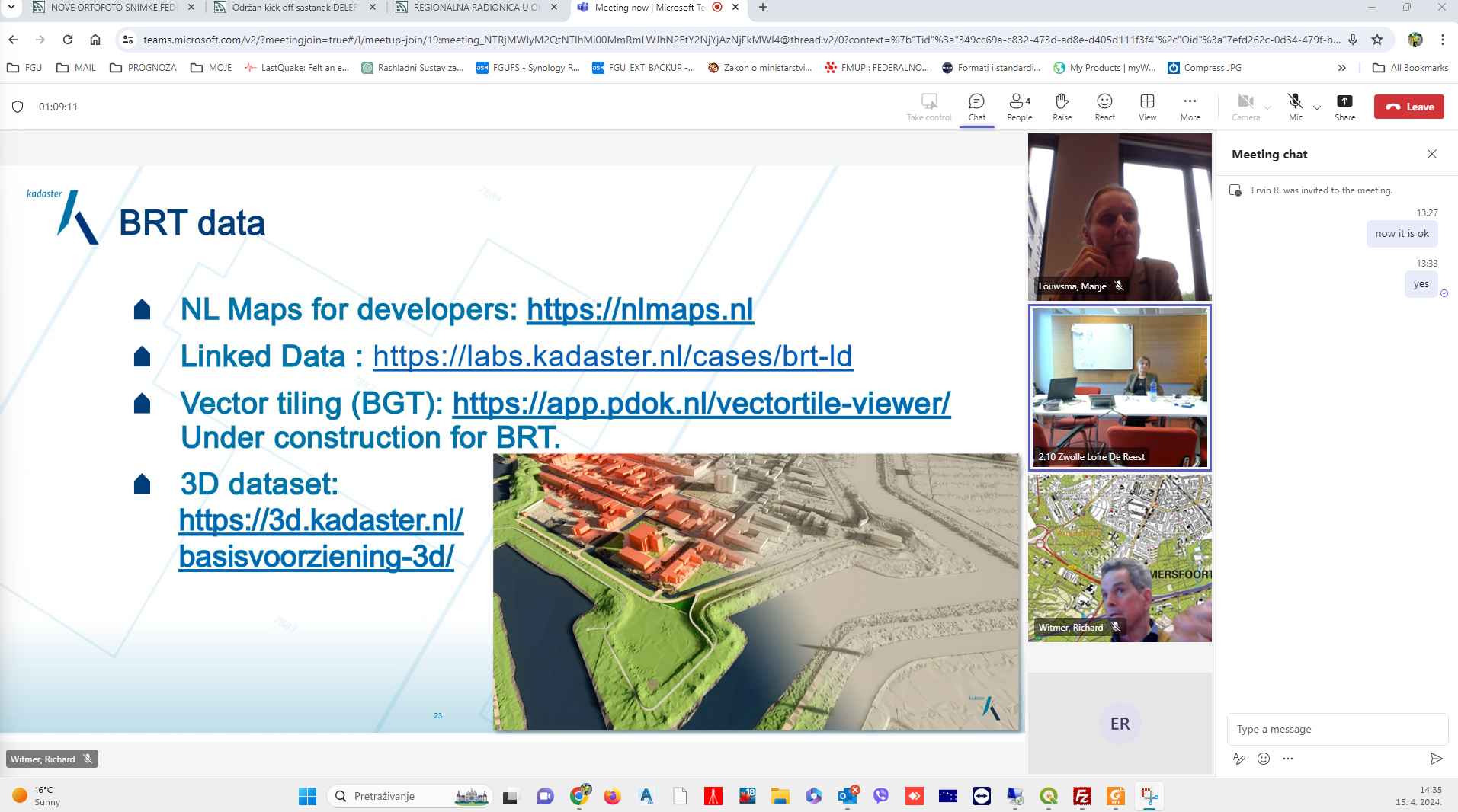Click the 'now it is ok' chat message
1458x812 pixels.
(x=1402, y=234)
